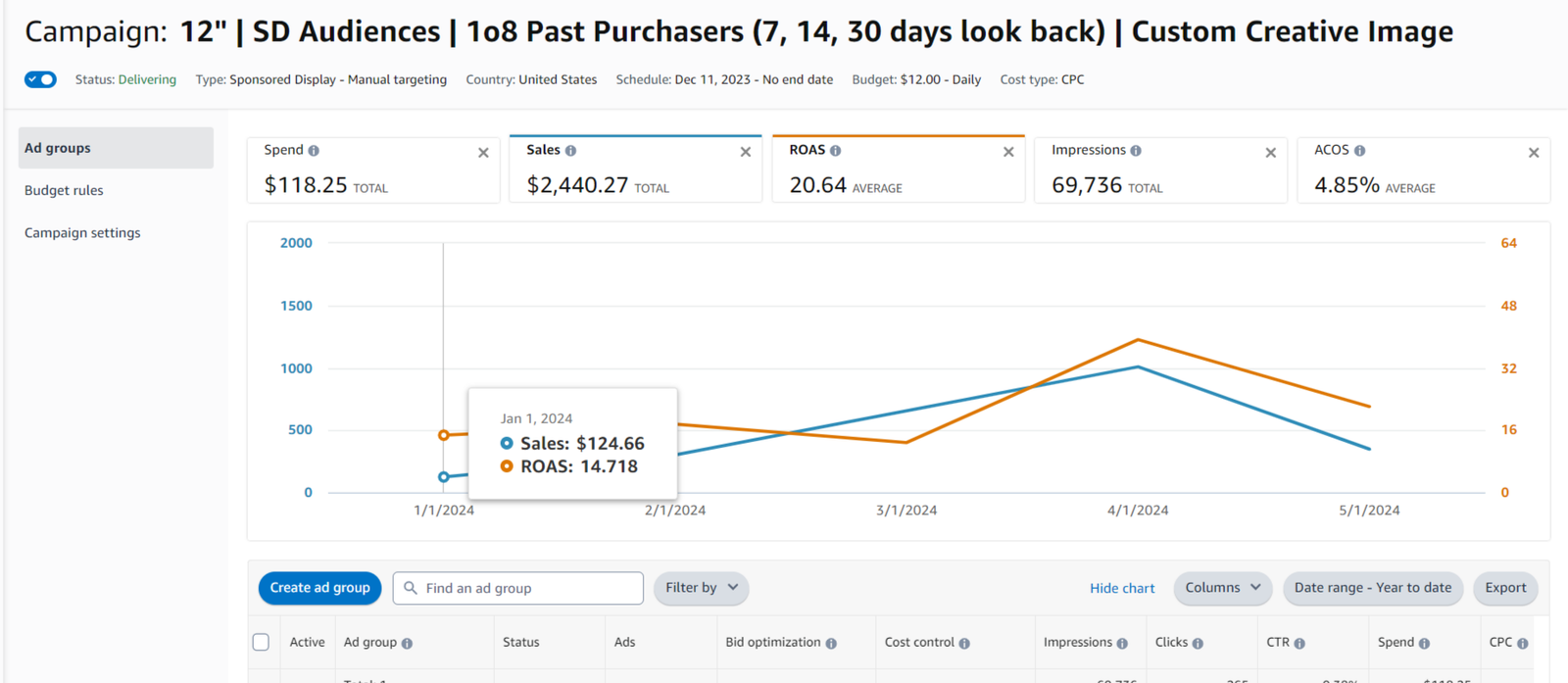Click the info icon next to ACOS
The height and width of the screenshot is (683, 1568).
click(x=1359, y=151)
